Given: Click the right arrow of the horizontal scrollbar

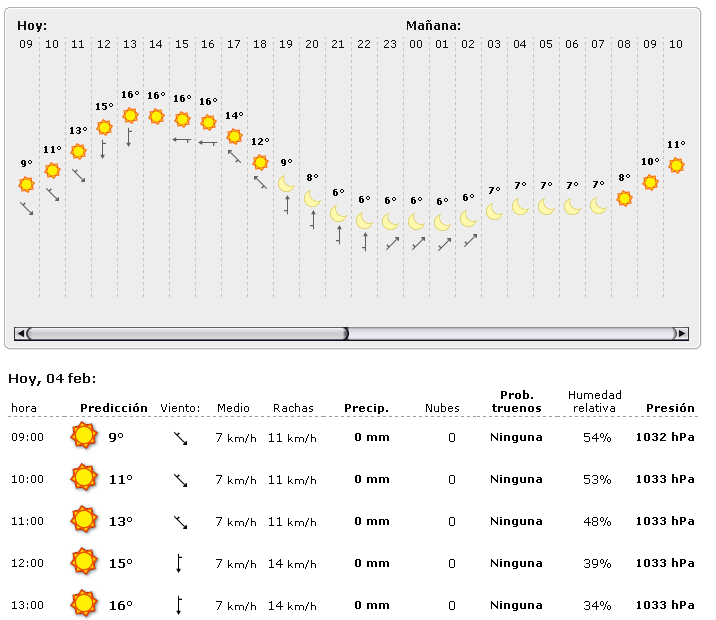Looking at the screenshot, I should click(x=682, y=333).
